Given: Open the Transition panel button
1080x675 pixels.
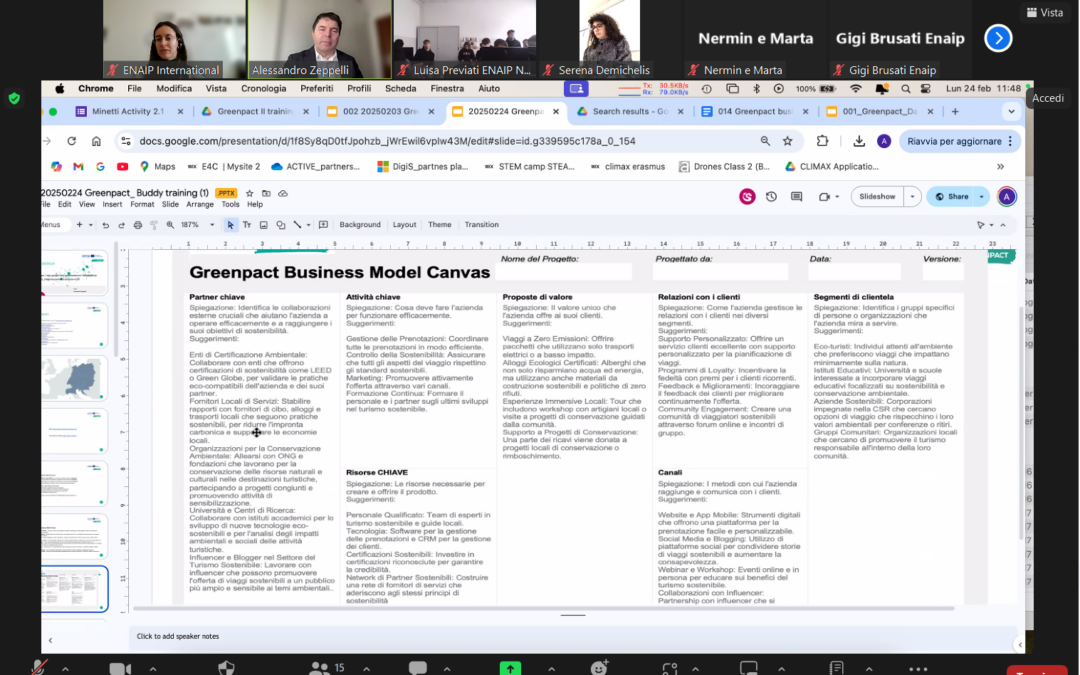Looking at the screenshot, I should [x=481, y=225].
